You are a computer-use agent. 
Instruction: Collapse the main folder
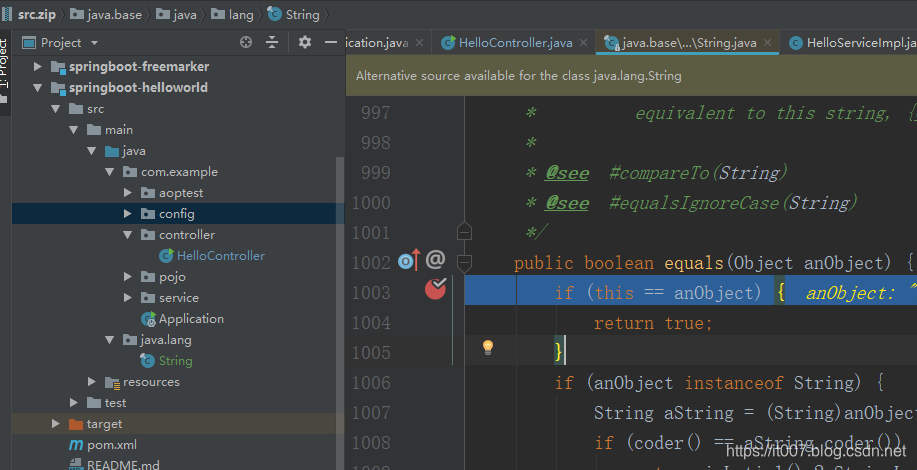[x=74, y=130]
